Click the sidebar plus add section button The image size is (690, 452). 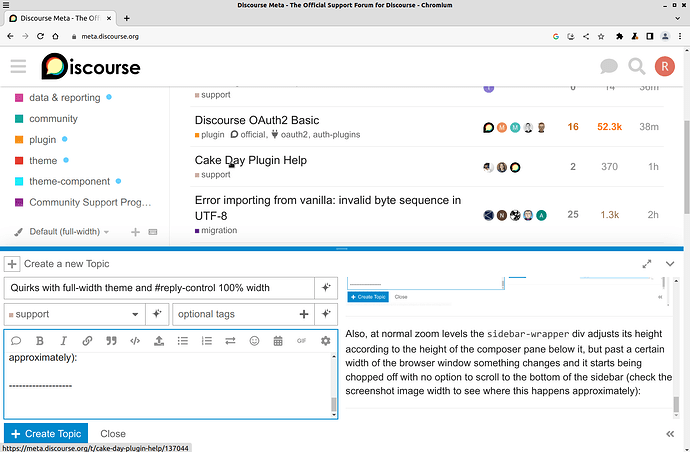135,232
